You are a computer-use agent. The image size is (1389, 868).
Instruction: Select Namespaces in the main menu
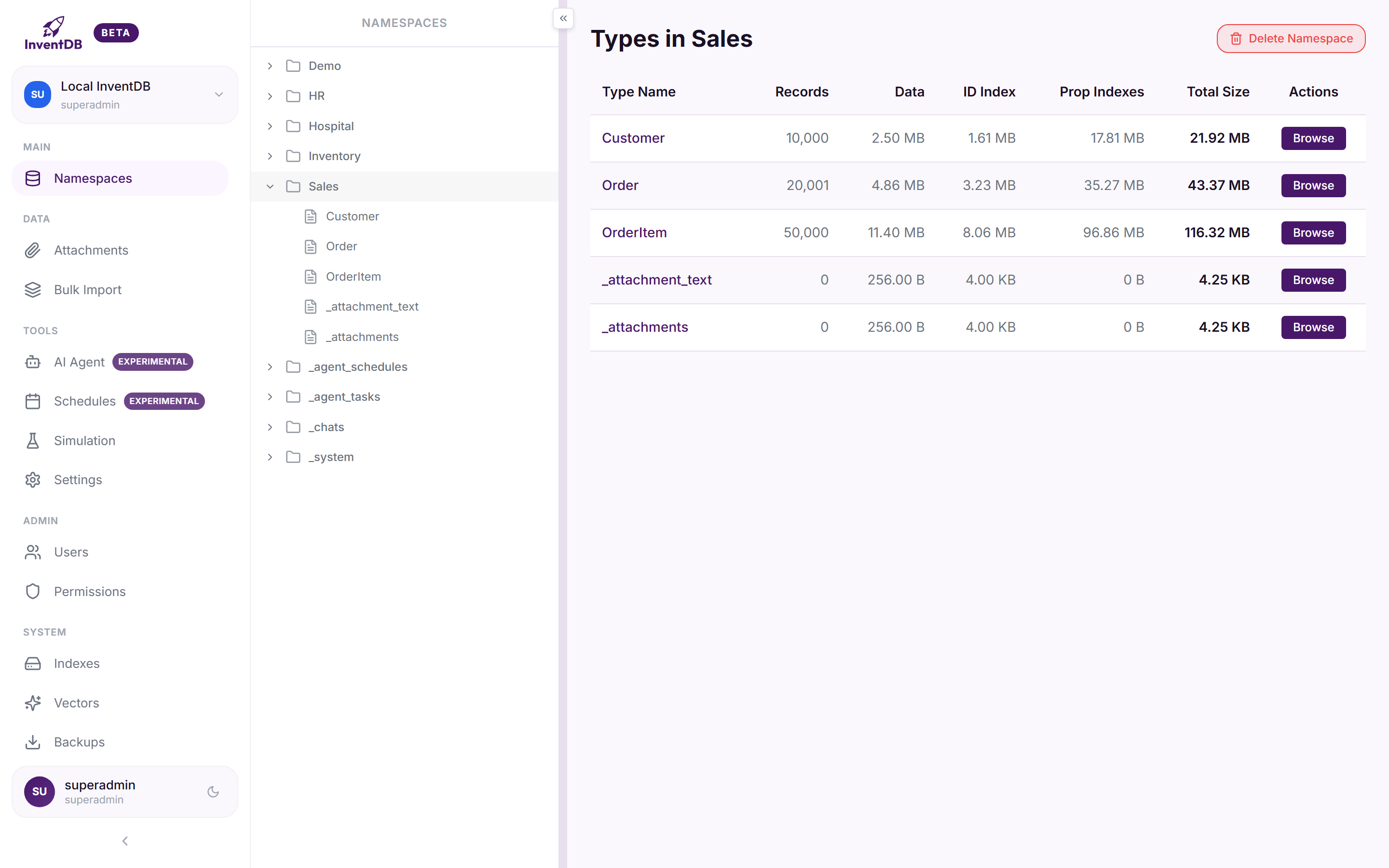[x=93, y=178]
